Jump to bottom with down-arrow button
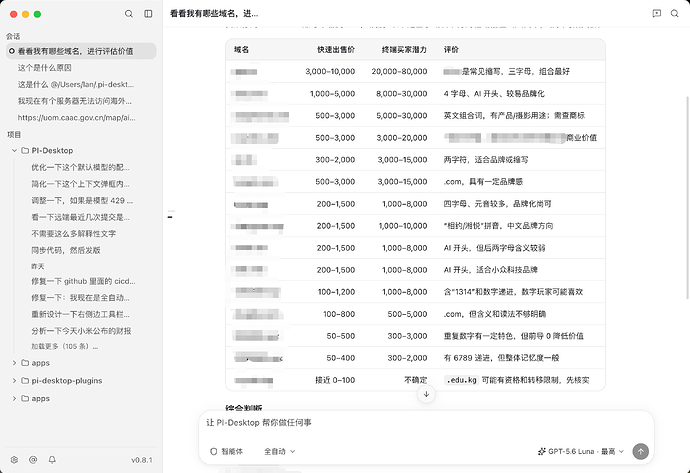The height and width of the screenshot is (473, 690). pos(426,394)
